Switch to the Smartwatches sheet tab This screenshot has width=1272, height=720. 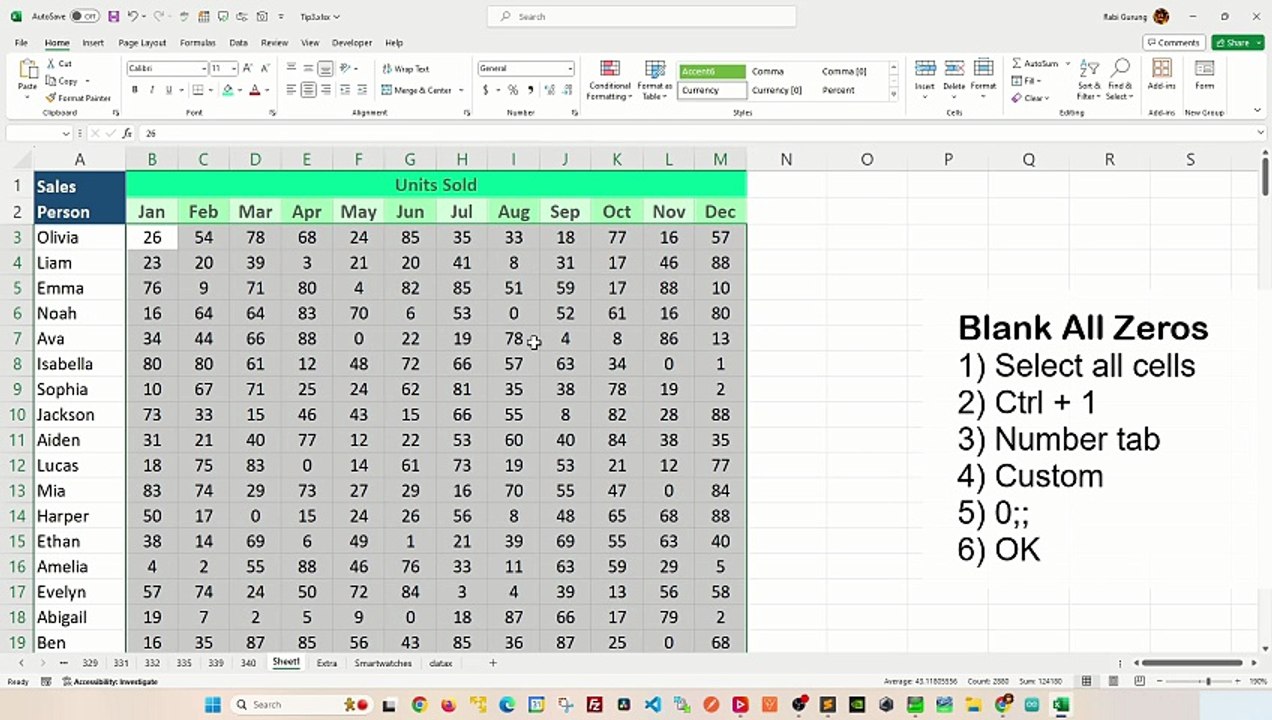coord(382,663)
